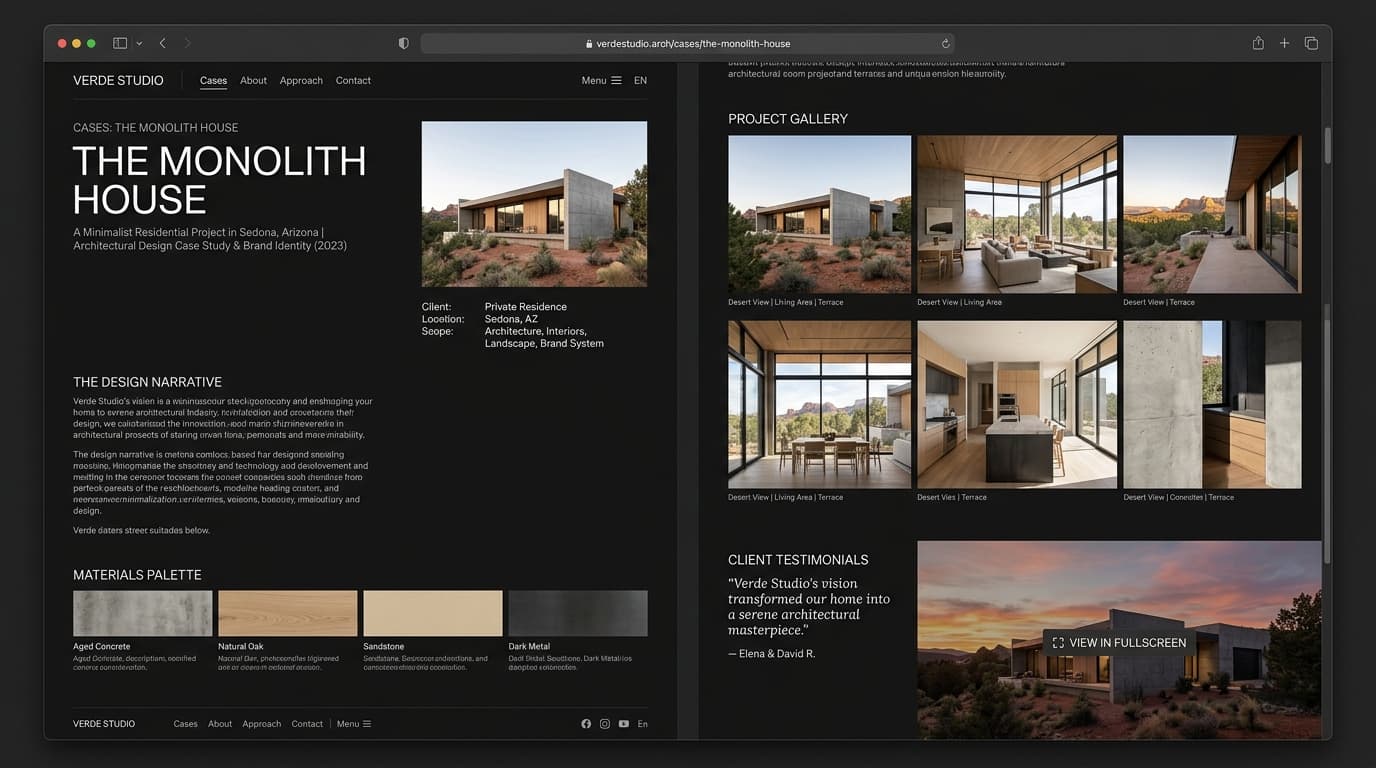Image resolution: width=1376 pixels, height=768 pixels.
Task: Open About in the footer links
Action: tap(220, 723)
